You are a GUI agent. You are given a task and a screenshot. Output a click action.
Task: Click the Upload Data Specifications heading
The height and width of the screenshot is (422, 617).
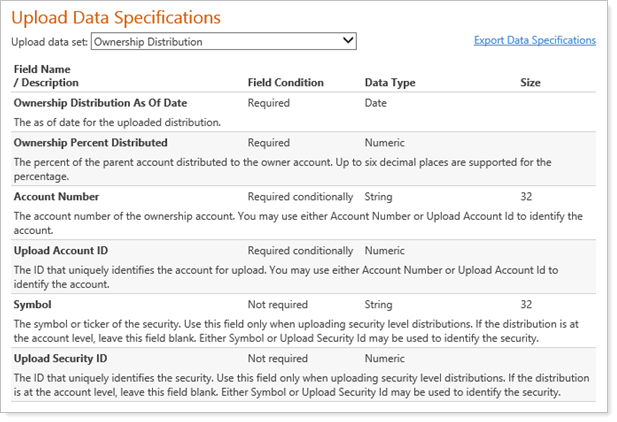(115, 18)
